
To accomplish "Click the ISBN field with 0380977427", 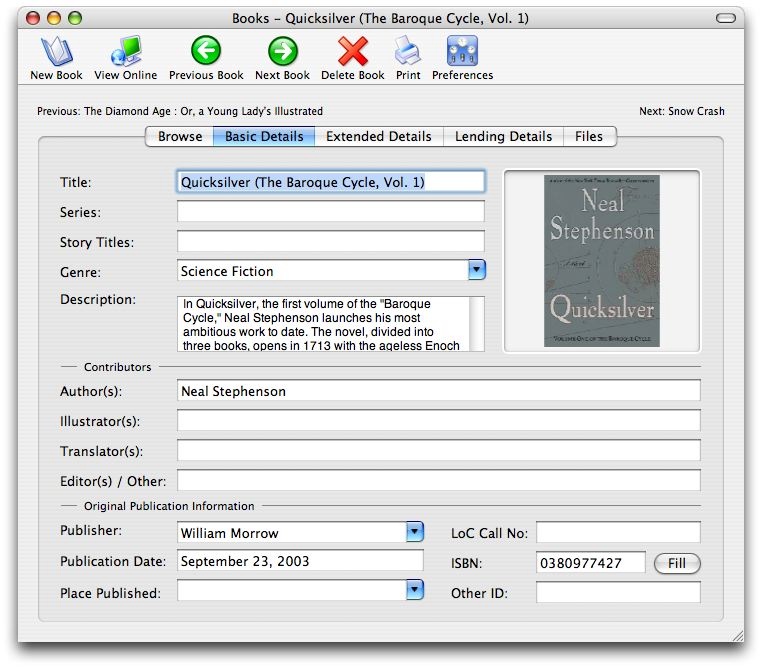I will click(x=590, y=563).
